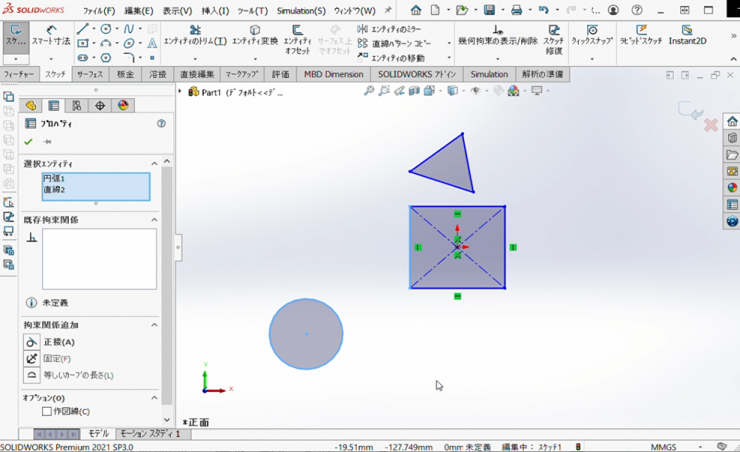Select the sketch Text tool
The image size is (740, 452).
click(152, 43)
